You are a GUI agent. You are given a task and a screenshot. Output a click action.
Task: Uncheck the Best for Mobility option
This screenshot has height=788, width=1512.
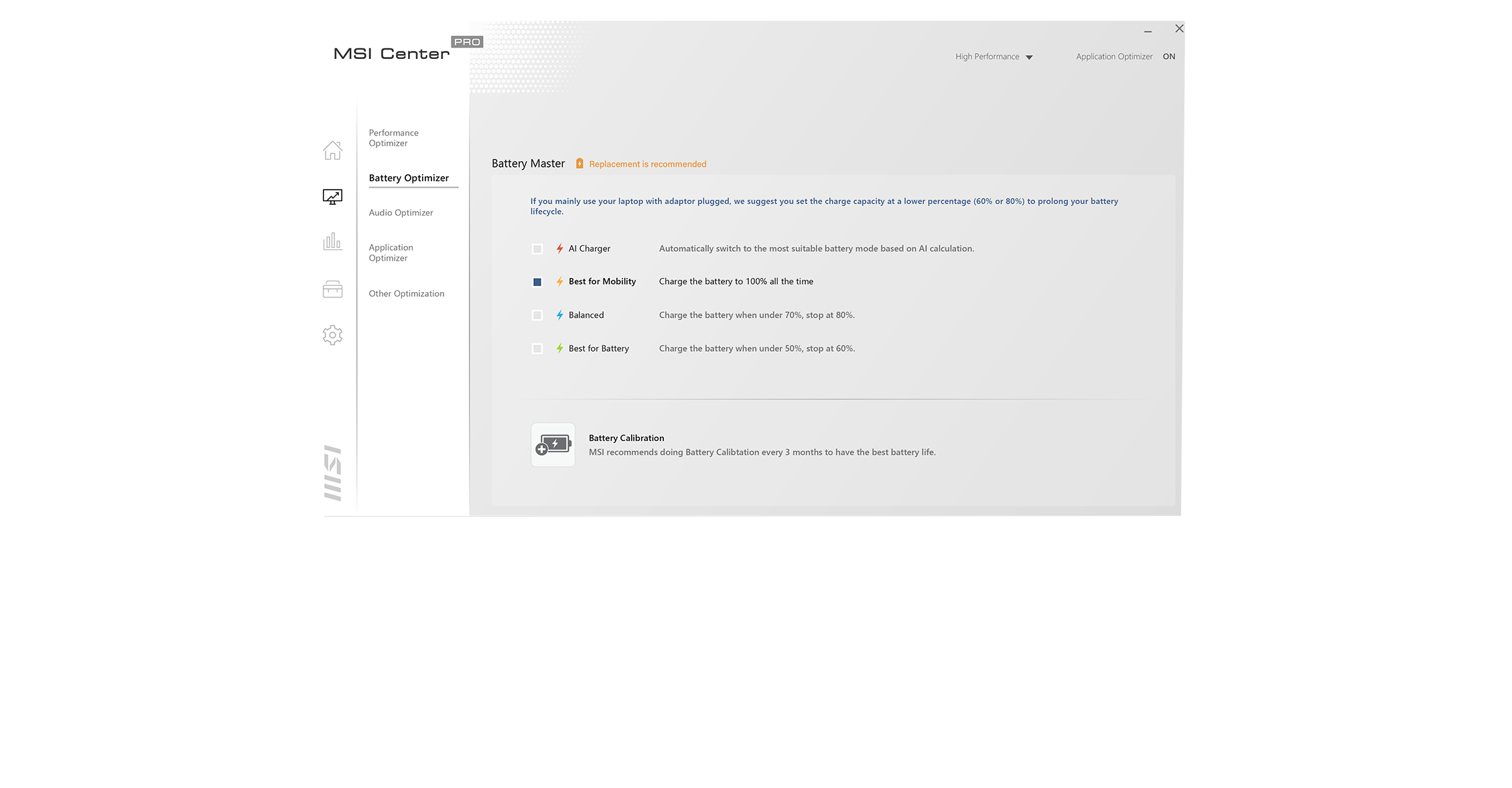(x=537, y=282)
